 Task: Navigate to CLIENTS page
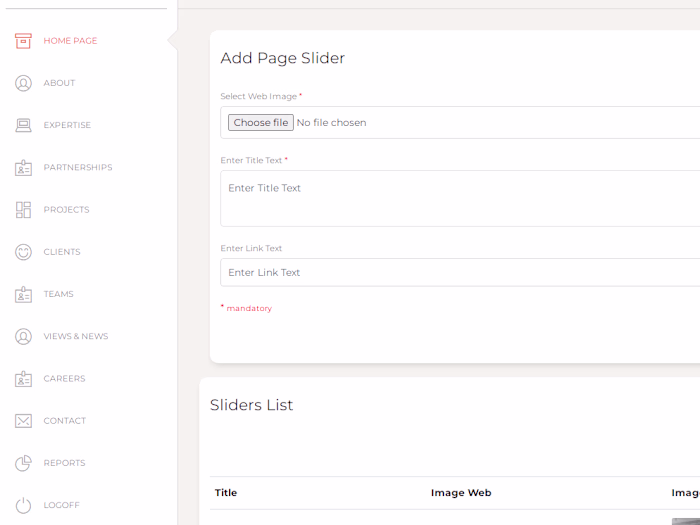62,252
